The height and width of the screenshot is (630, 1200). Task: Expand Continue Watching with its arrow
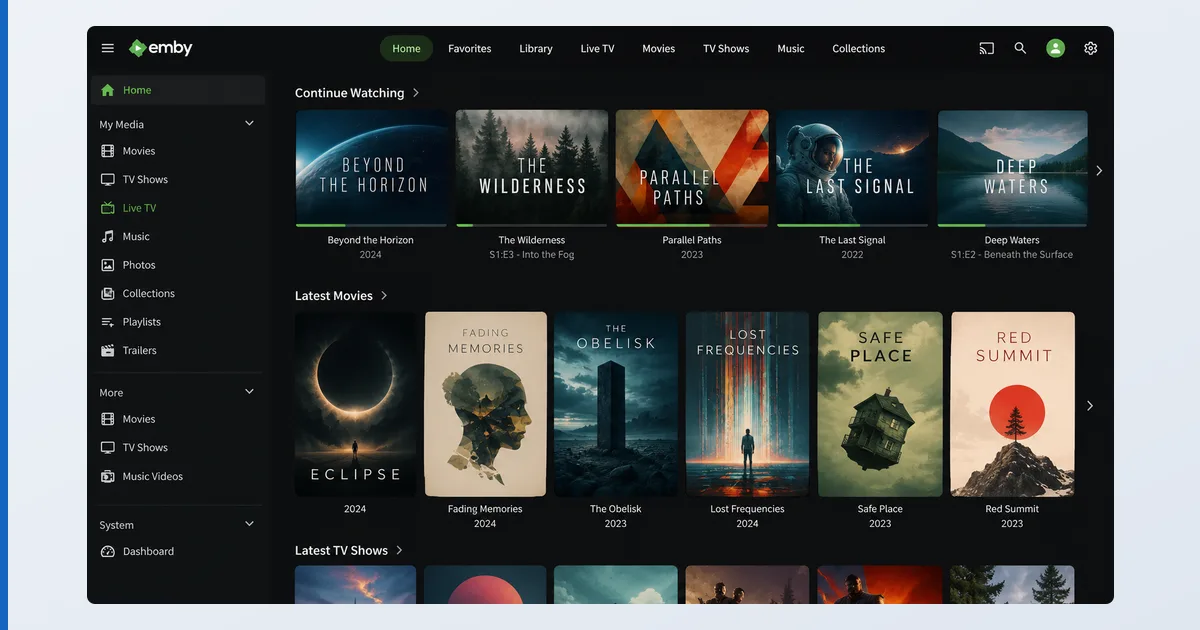[416, 93]
